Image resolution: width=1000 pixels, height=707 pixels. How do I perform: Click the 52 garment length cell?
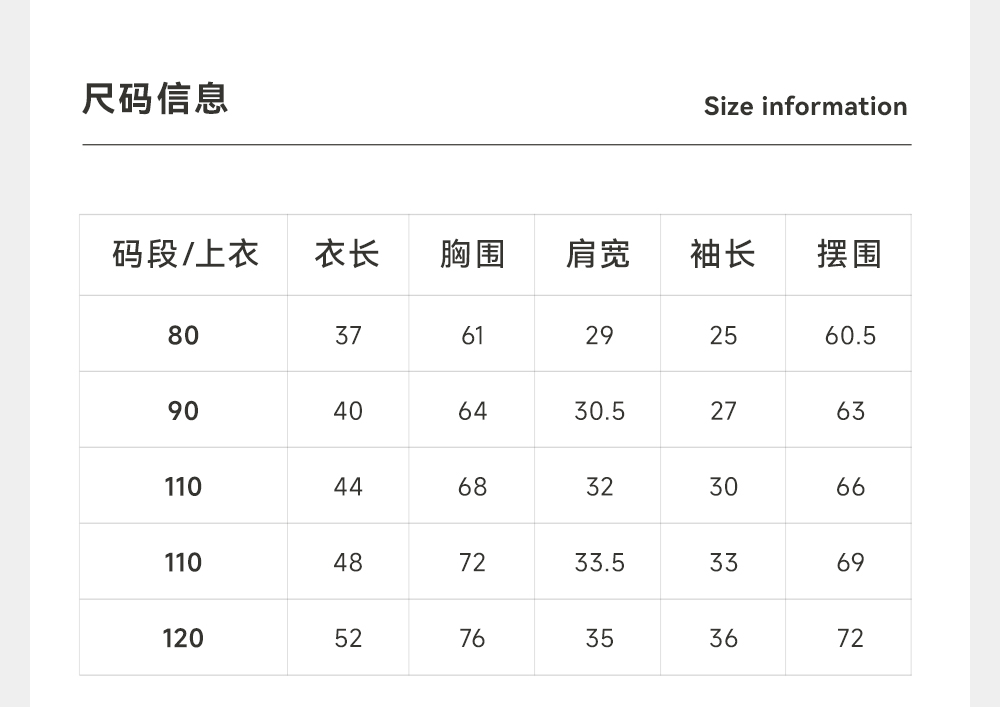point(348,638)
